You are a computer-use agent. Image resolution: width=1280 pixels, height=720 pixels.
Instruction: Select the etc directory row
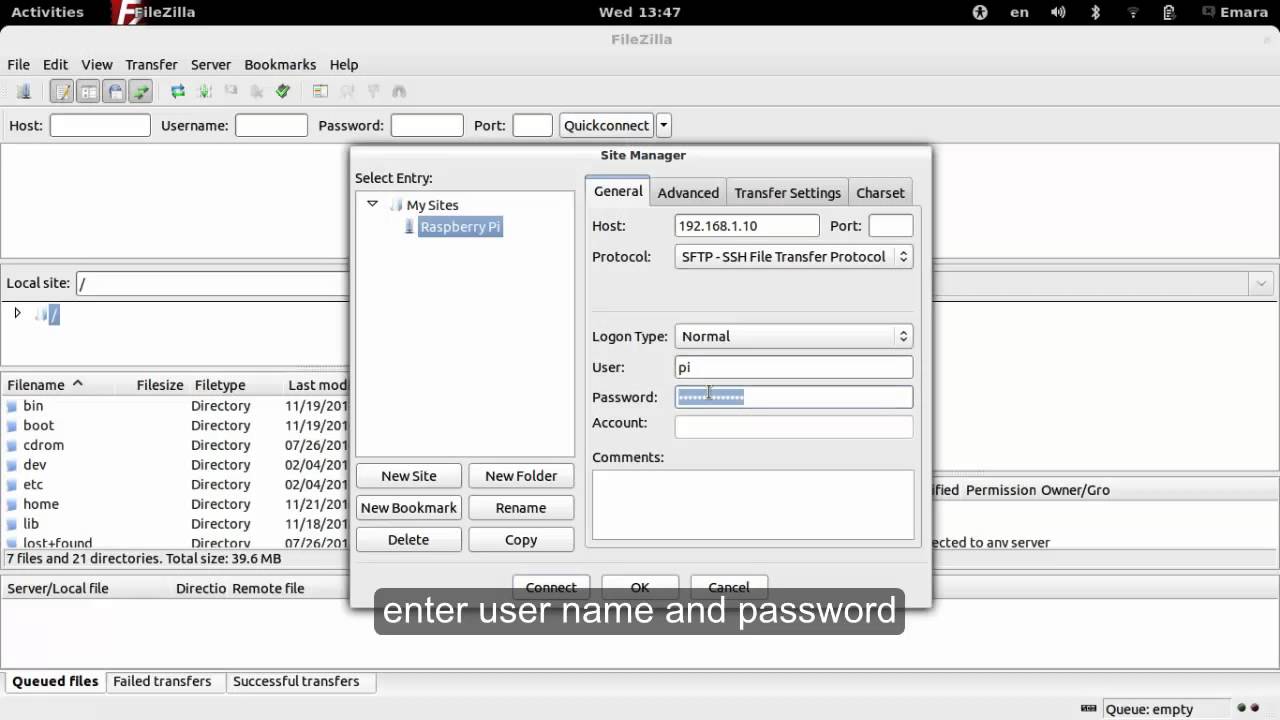[175, 485]
